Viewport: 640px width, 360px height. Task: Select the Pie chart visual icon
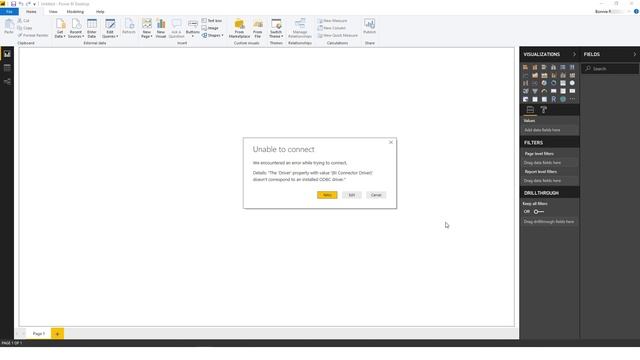(x=544, y=83)
